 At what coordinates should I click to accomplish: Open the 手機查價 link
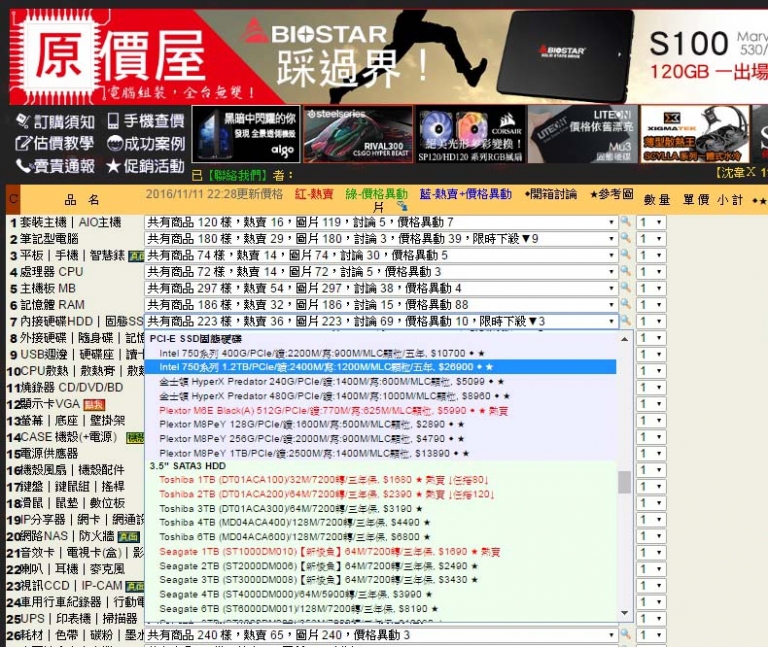(146, 121)
